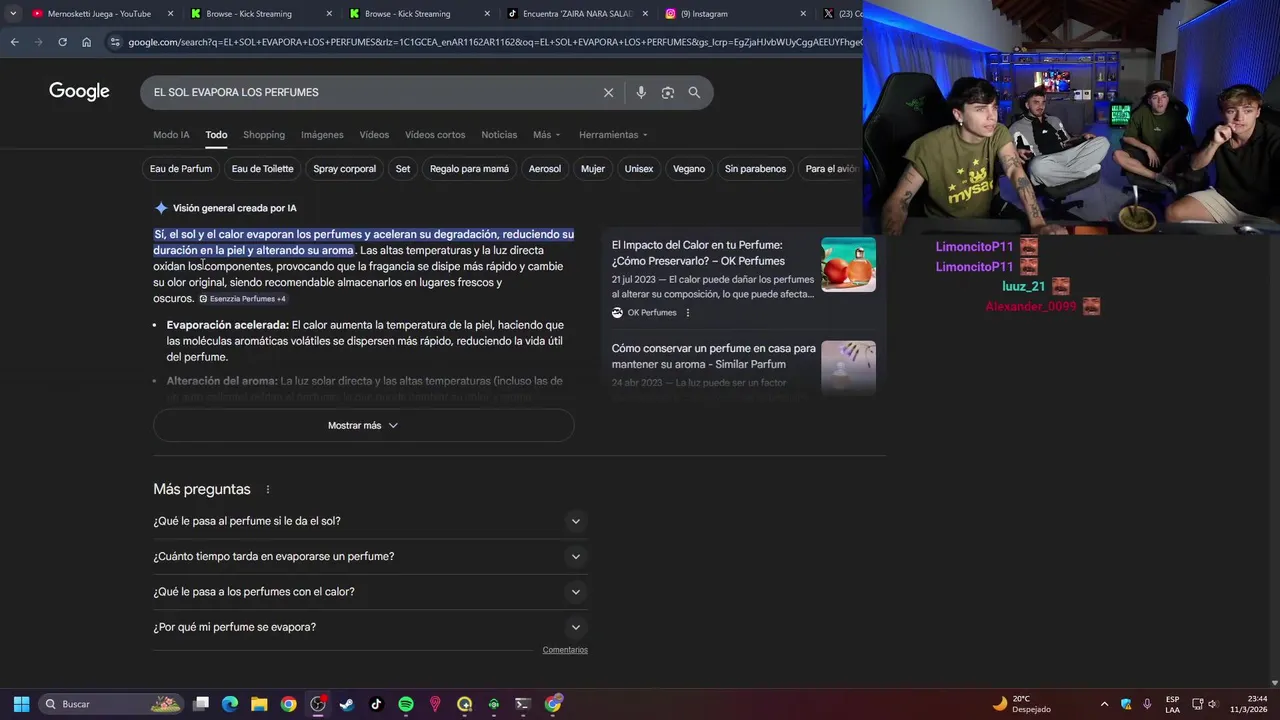
Task: Open El Impacto del Calor en tu Perfume link
Action: 698,253
